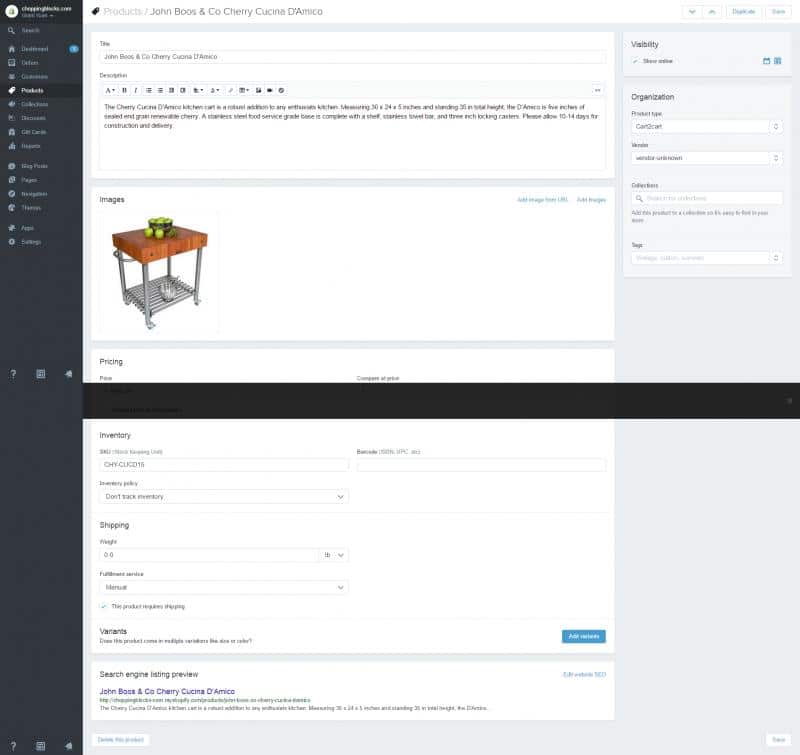Viewport: 800px width, 755px height.
Task: Click into the Barcode field
Action: click(481, 465)
